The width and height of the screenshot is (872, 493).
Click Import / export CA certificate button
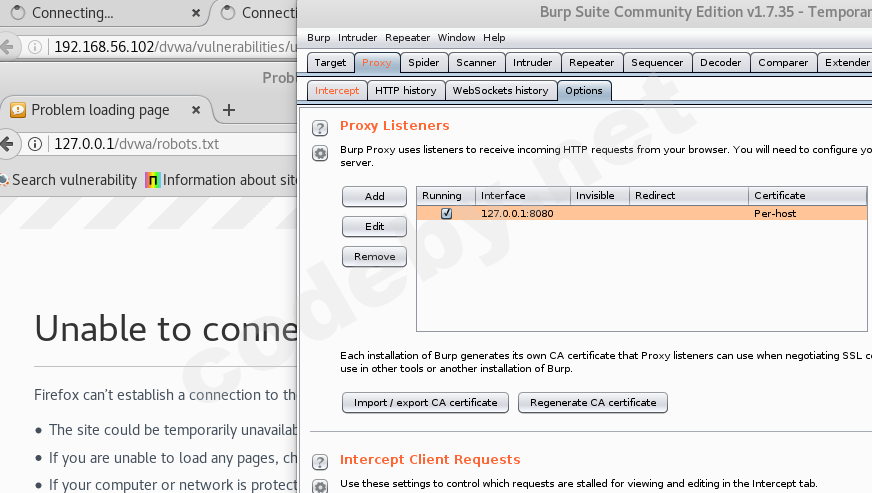point(425,402)
